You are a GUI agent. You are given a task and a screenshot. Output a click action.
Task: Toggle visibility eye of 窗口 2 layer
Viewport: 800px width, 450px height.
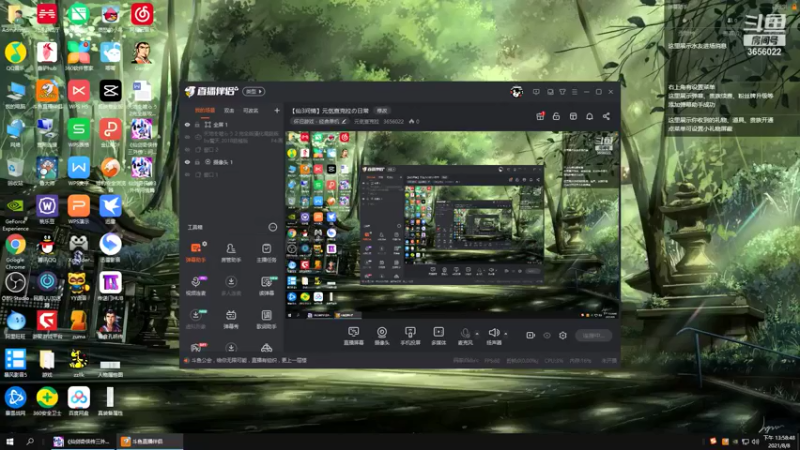pyautogui.click(x=187, y=149)
